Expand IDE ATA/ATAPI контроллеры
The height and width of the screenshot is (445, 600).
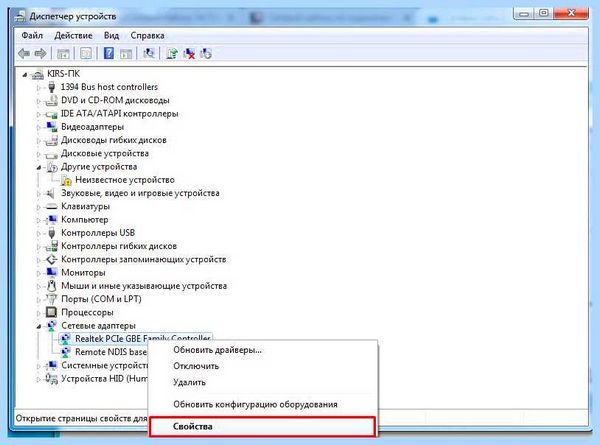pos(39,114)
